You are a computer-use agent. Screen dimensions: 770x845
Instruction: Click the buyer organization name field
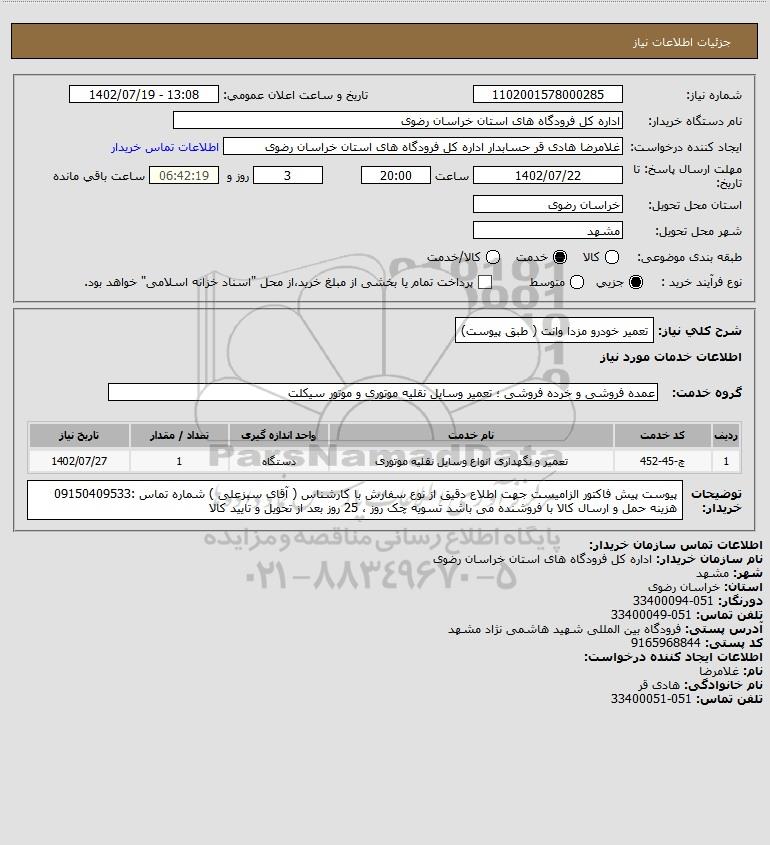click(398, 121)
